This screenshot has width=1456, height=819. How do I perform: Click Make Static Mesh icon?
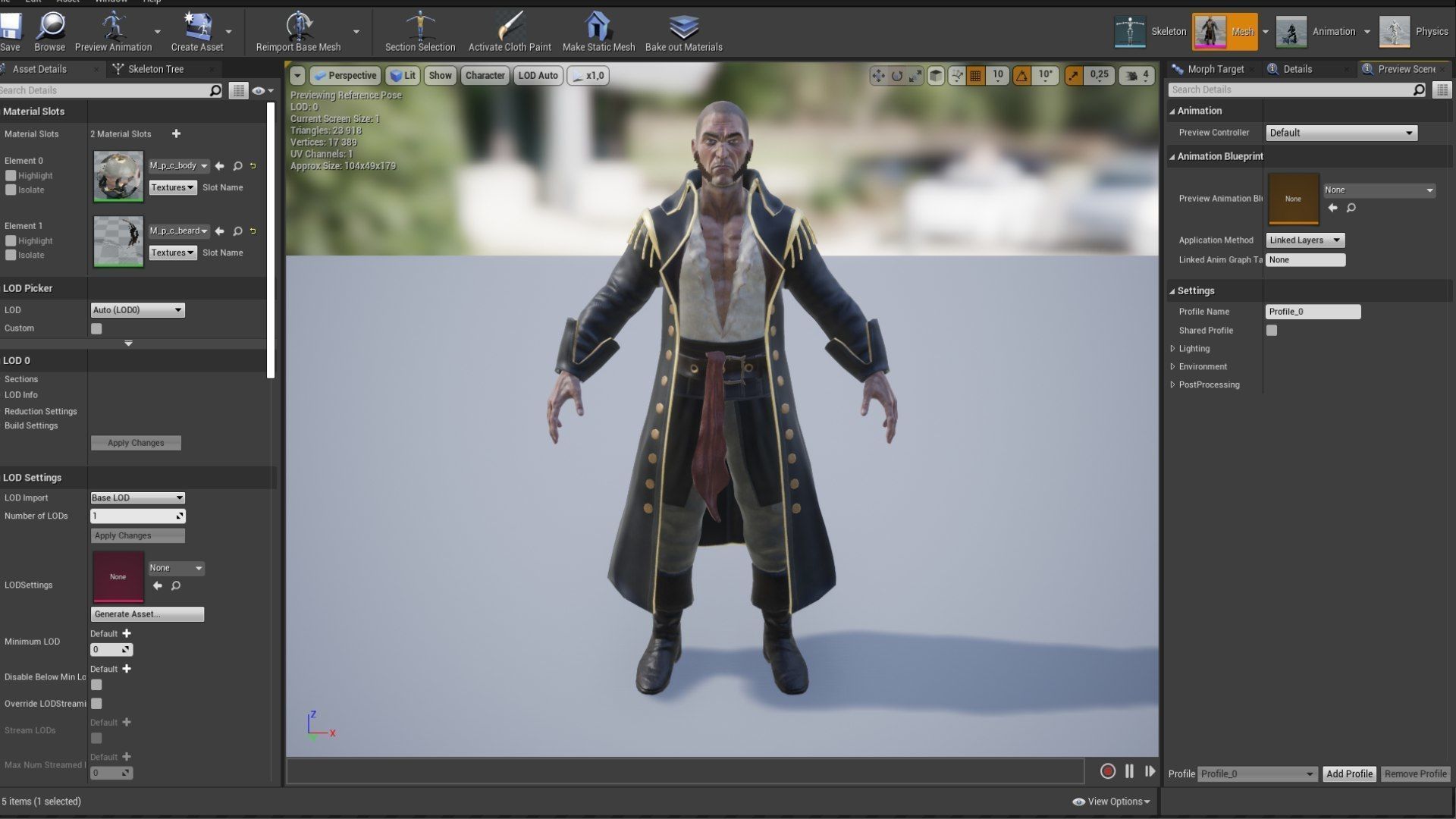coord(598,27)
